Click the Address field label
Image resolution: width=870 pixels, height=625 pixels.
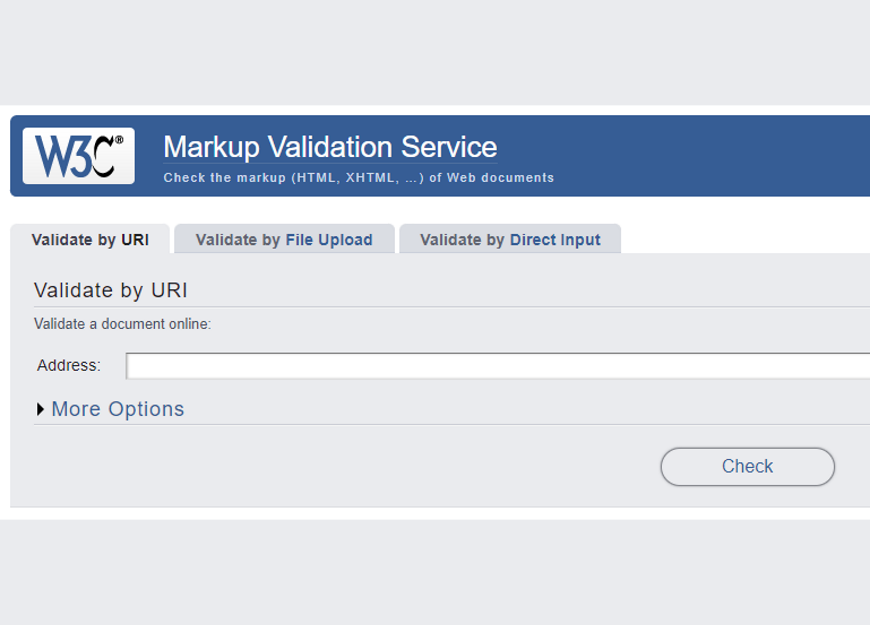point(69,366)
